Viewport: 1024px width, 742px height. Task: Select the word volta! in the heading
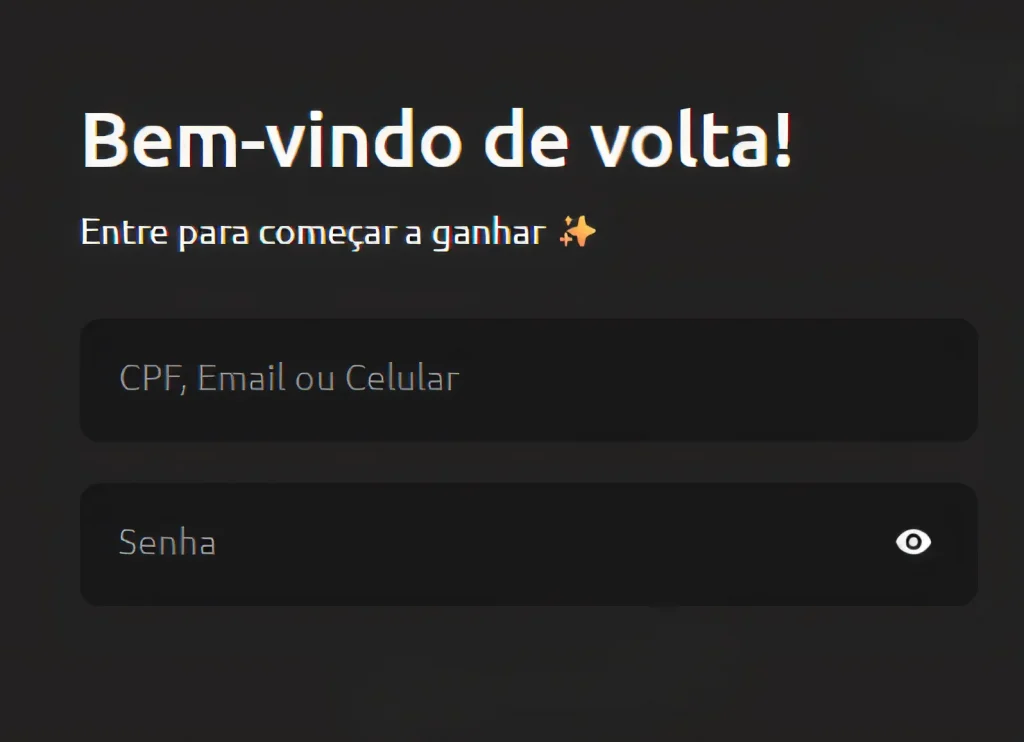point(691,140)
